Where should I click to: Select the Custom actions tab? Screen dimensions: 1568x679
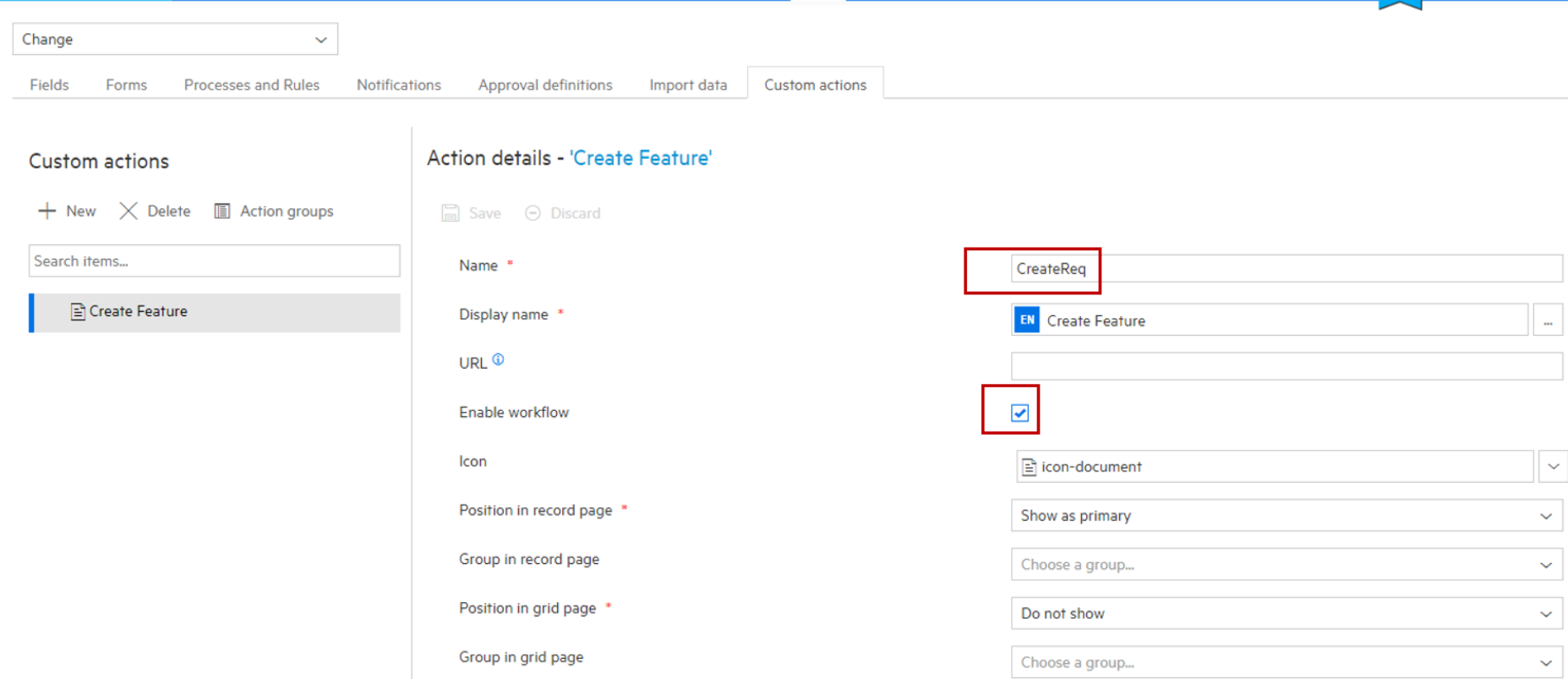(816, 85)
